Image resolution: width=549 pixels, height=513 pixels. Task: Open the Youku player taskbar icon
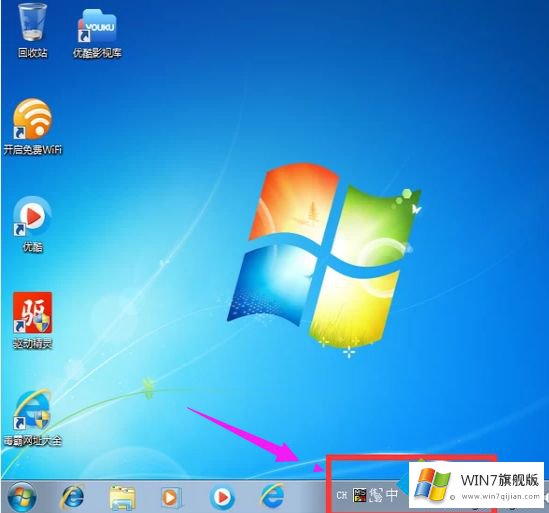click(222, 497)
